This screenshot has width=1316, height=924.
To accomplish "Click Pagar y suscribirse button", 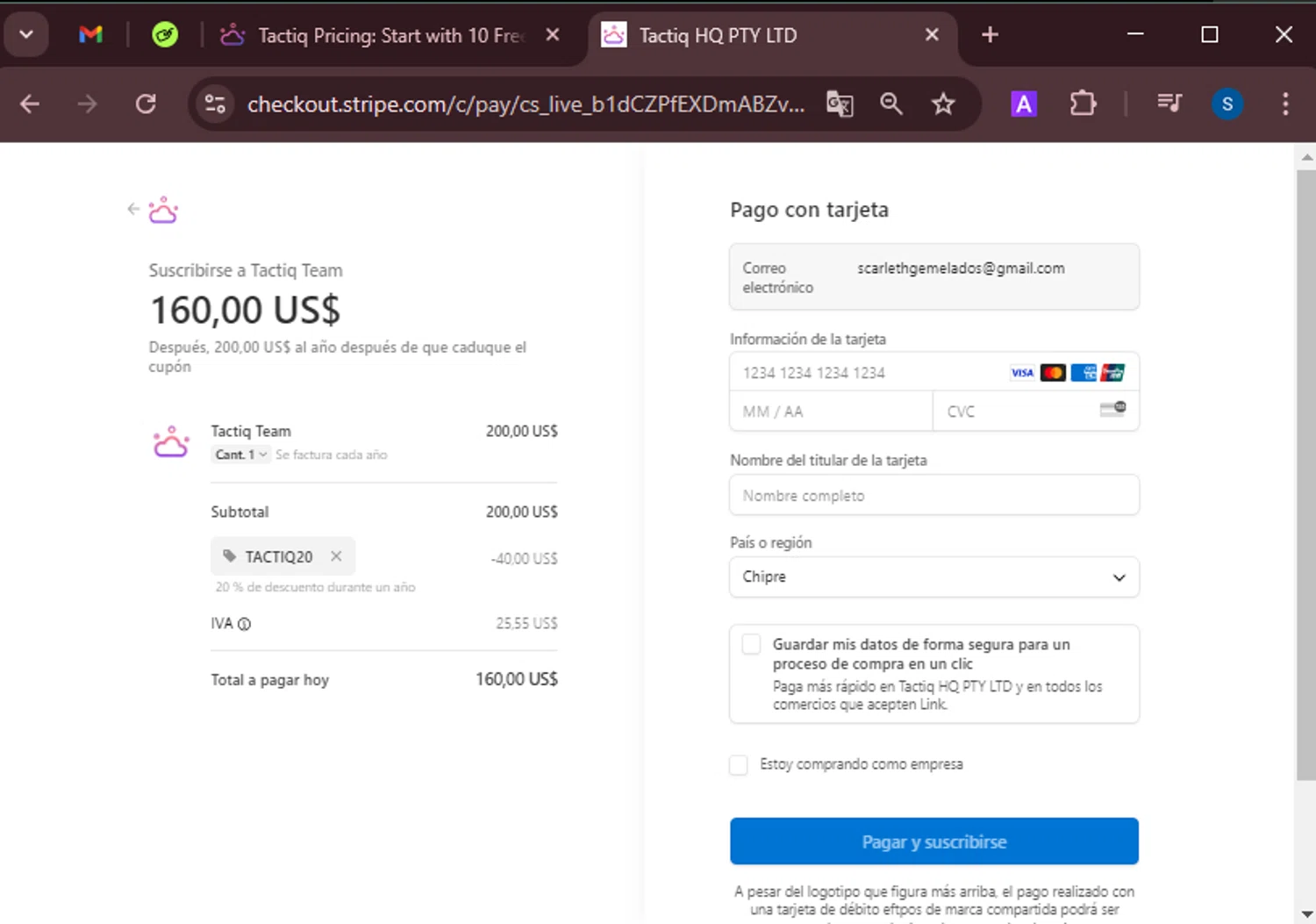I will (x=934, y=842).
